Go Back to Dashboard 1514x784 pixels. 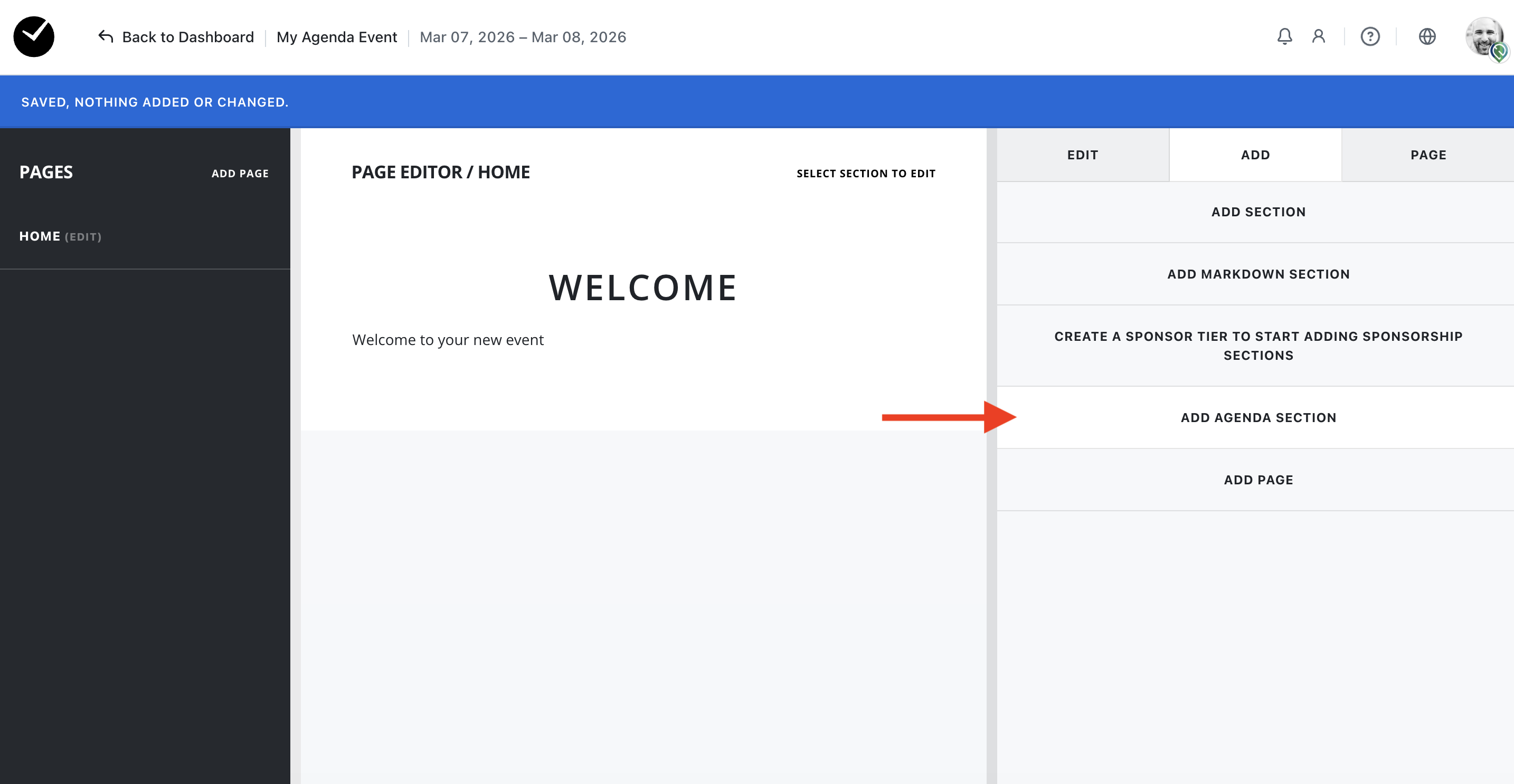(187, 37)
